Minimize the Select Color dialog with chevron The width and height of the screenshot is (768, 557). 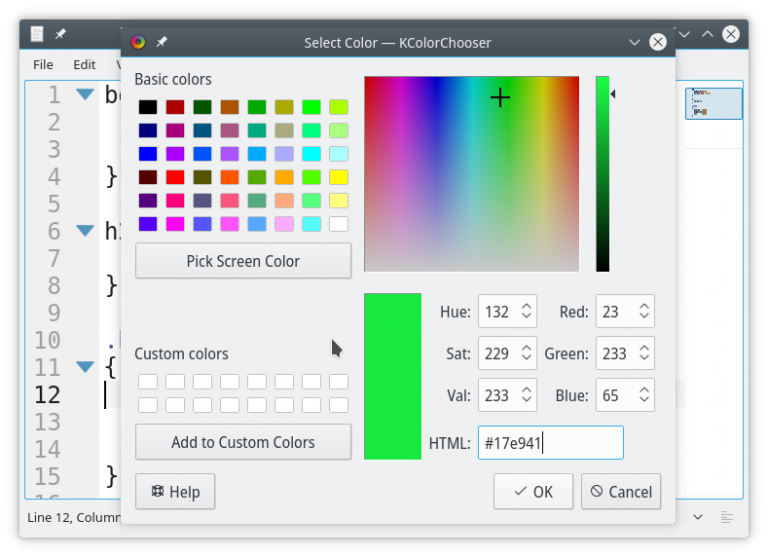[x=634, y=42]
